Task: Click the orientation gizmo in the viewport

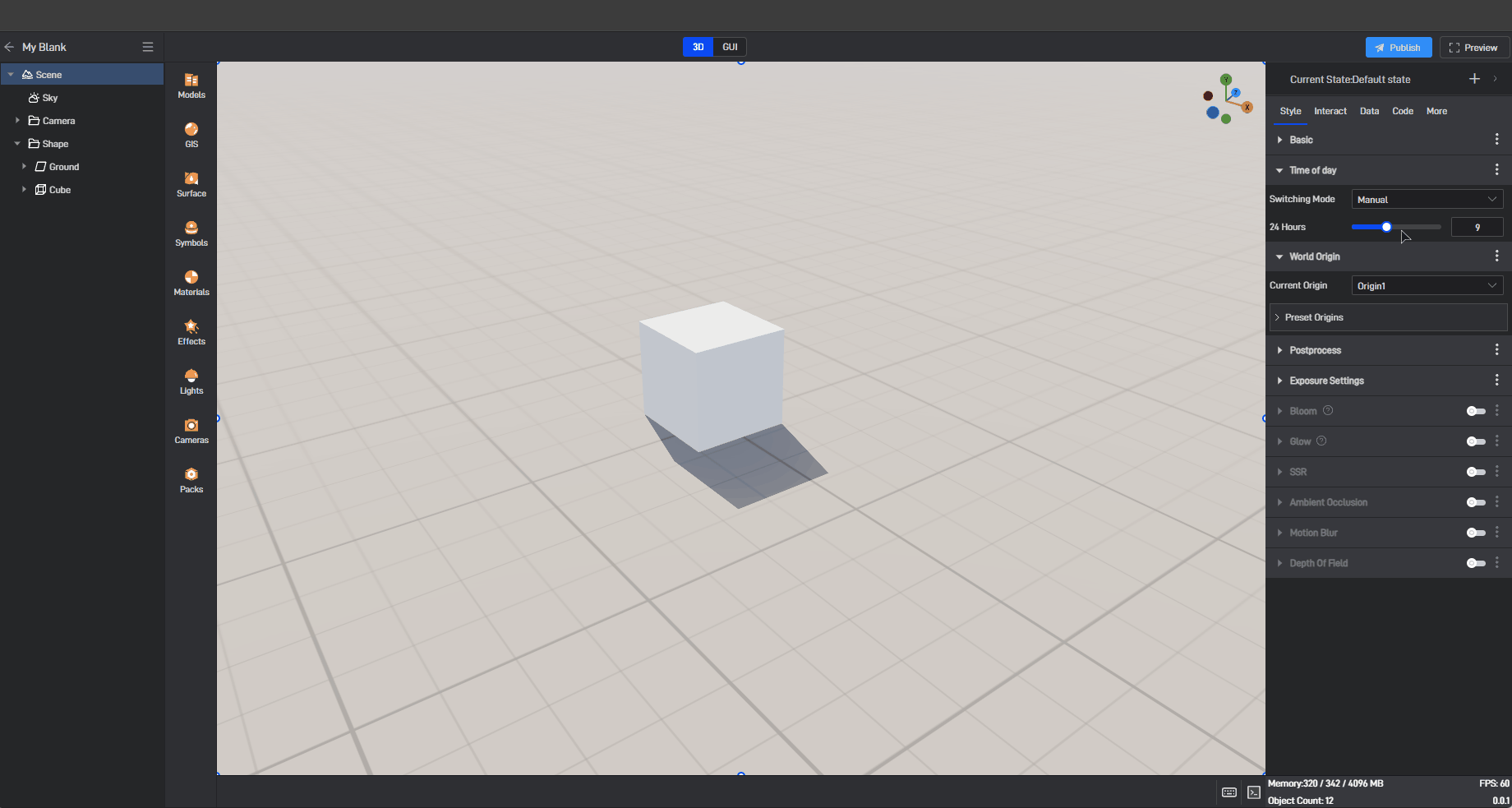Action: pyautogui.click(x=1228, y=99)
